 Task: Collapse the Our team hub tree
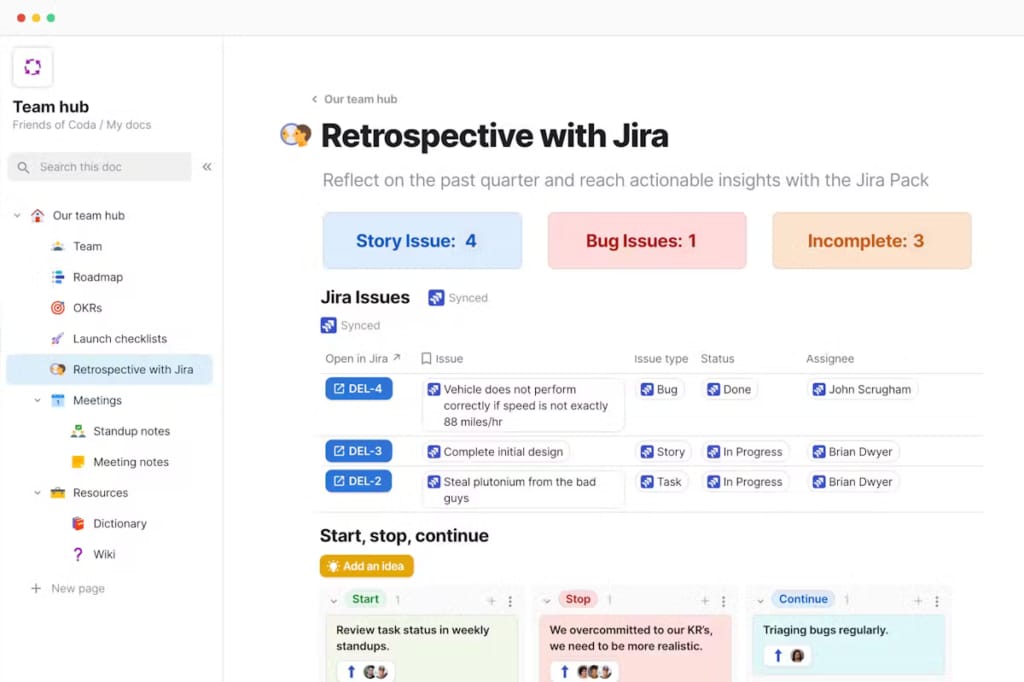(x=16, y=215)
